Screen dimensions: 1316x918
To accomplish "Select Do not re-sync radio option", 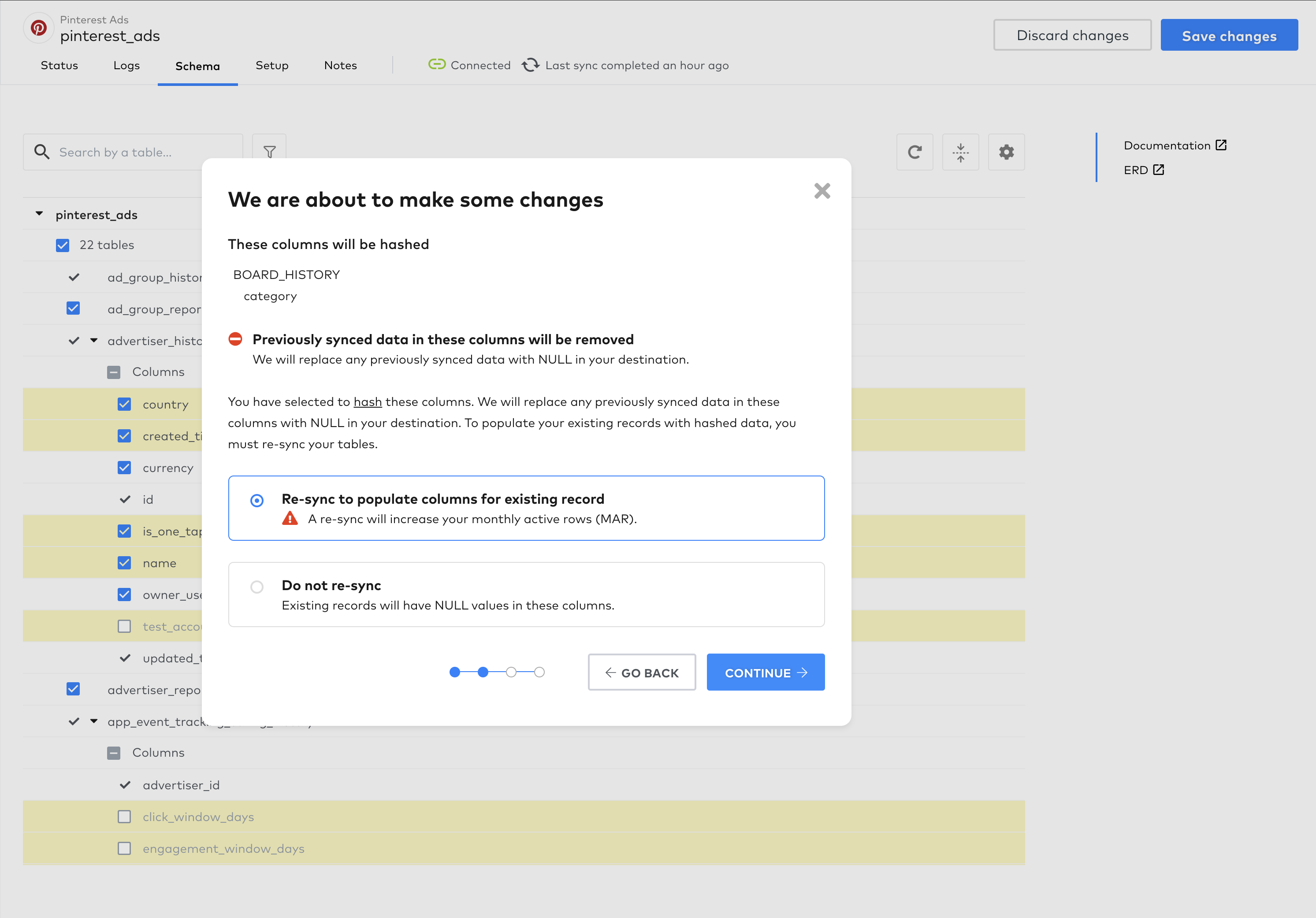I will coord(257,587).
